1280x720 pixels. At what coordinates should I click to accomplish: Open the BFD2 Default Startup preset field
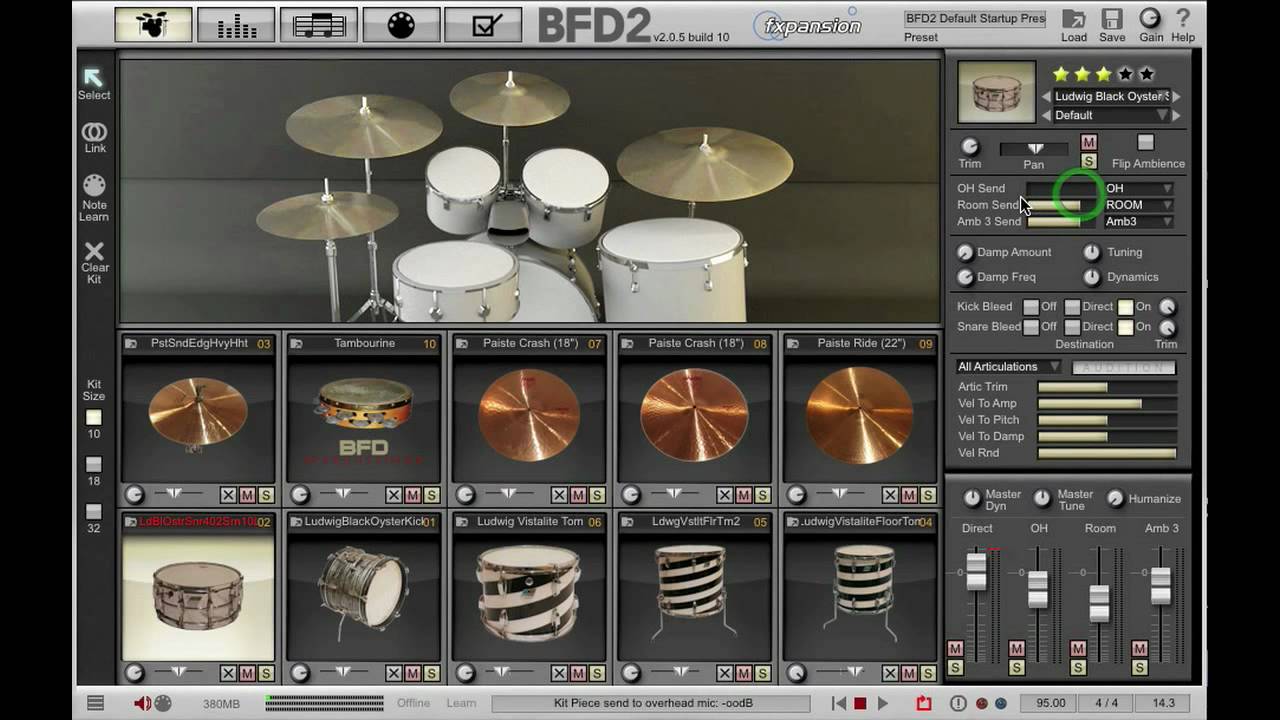(x=975, y=19)
